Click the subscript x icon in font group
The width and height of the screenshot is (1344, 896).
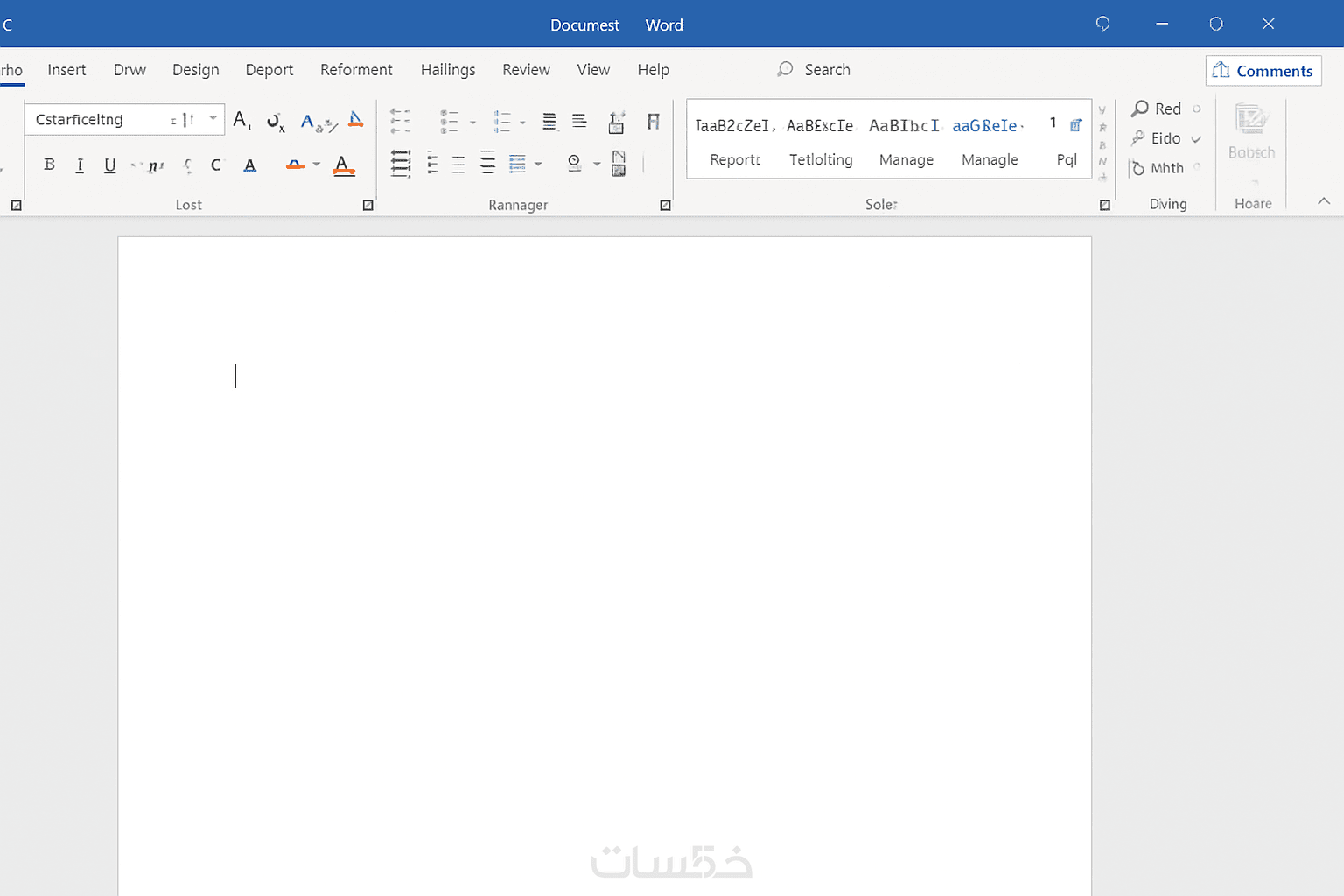[x=276, y=122]
